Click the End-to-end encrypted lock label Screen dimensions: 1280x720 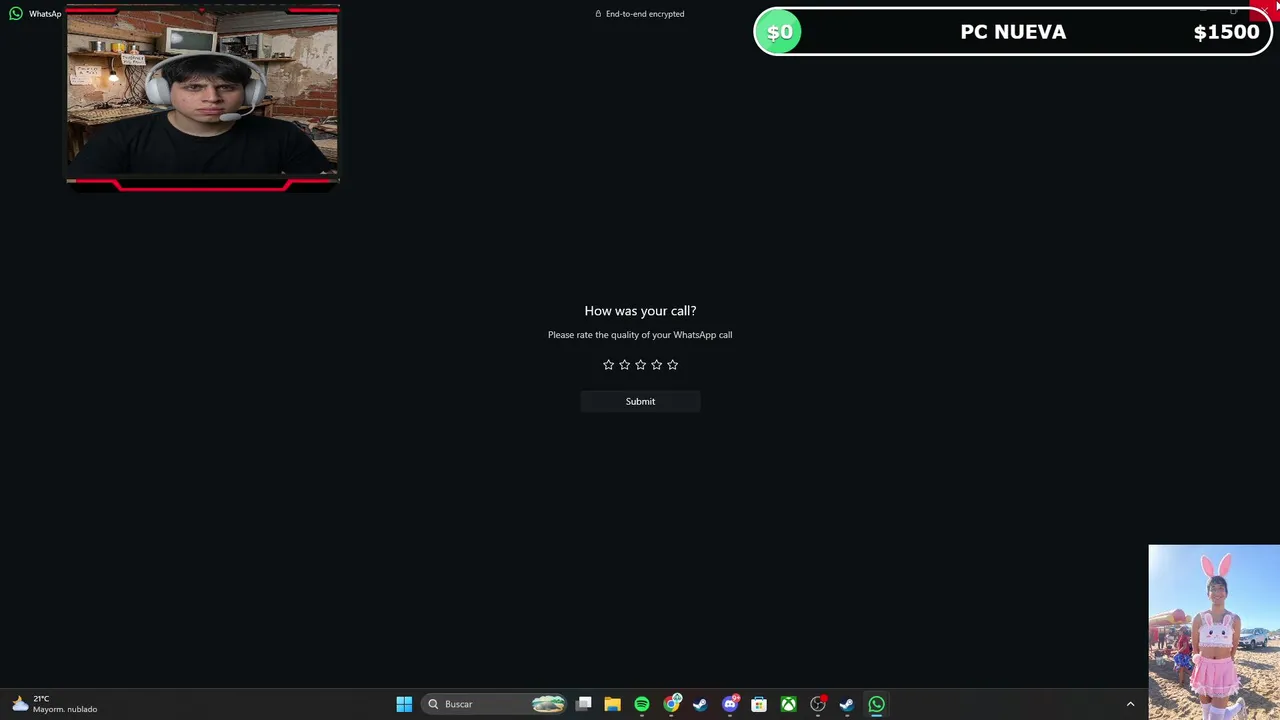pyautogui.click(x=640, y=14)
